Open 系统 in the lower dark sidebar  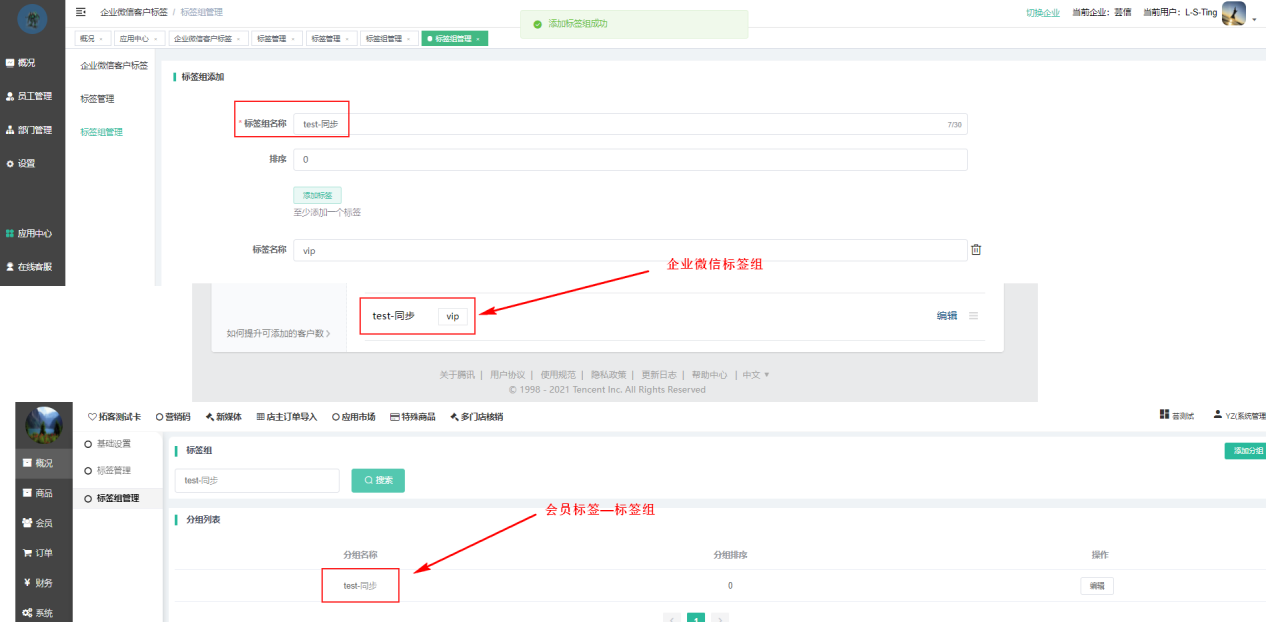point(38,613)
